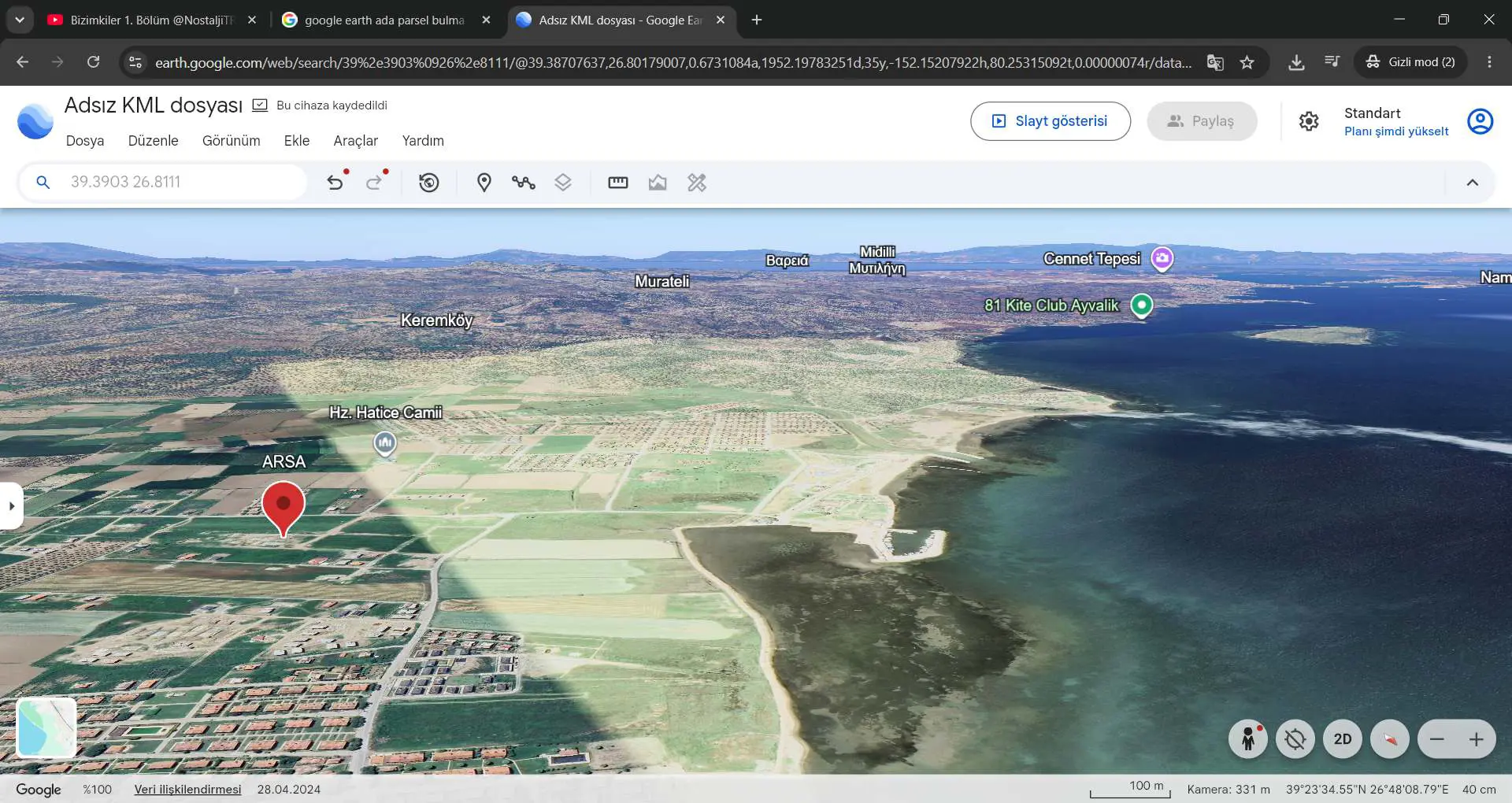Viewport: 1512px width, 803px height.
Task: Click the crossed ruler-pencil tool icon
Action: (x=697, y=183)
